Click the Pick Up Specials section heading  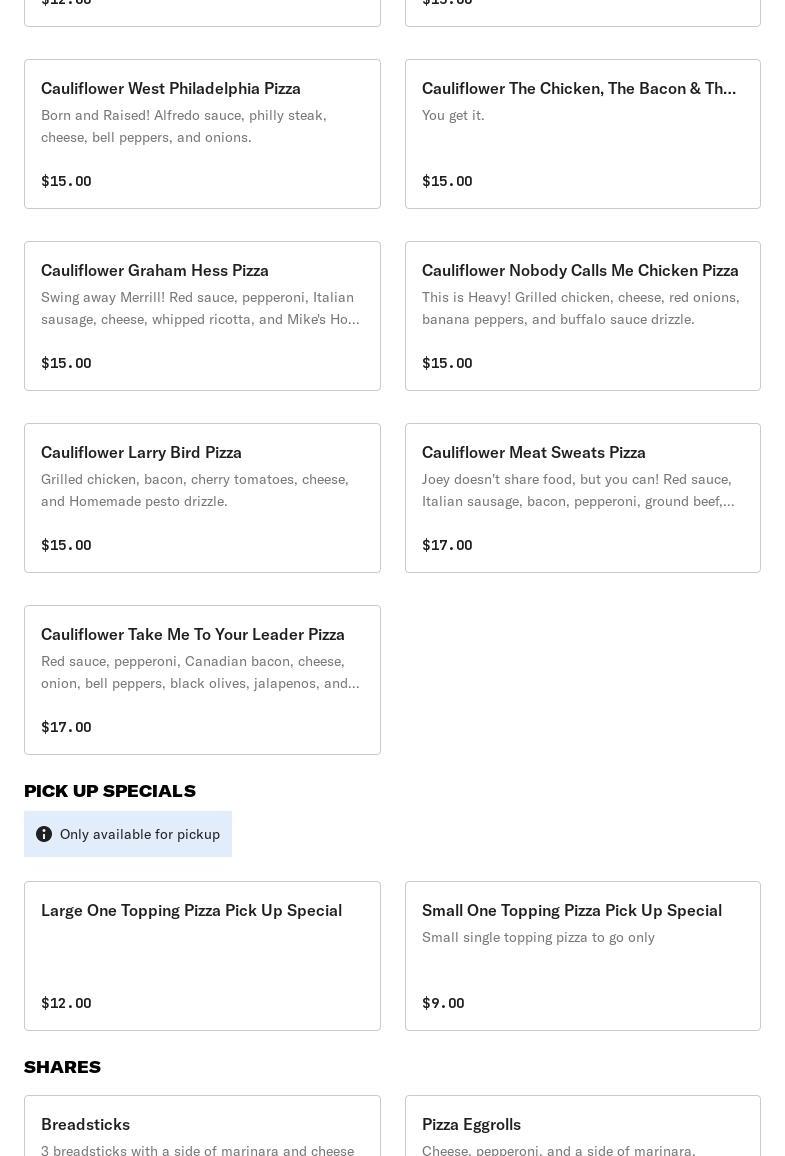(x=110, y=791)
